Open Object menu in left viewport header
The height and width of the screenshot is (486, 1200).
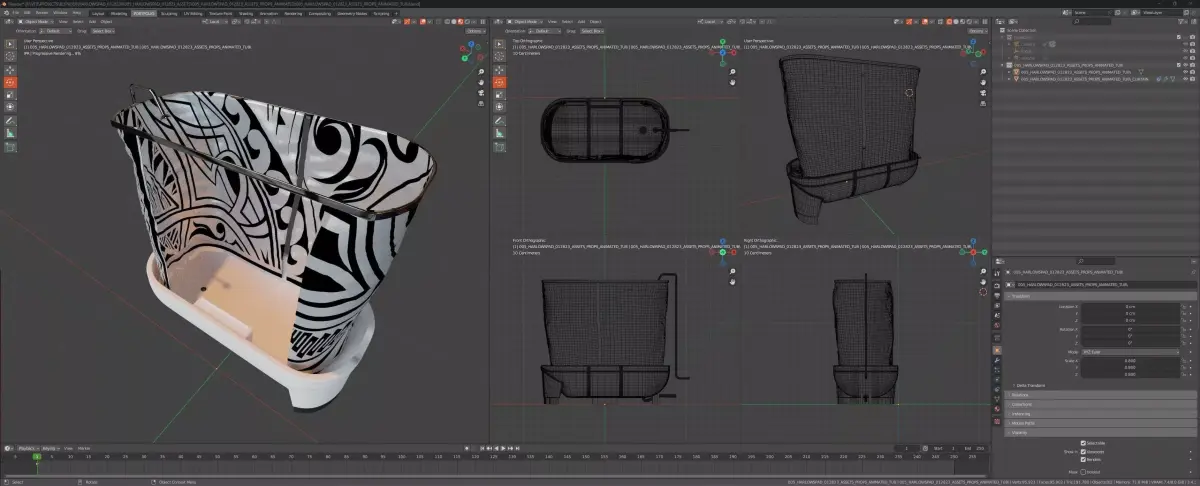[106, 21]
